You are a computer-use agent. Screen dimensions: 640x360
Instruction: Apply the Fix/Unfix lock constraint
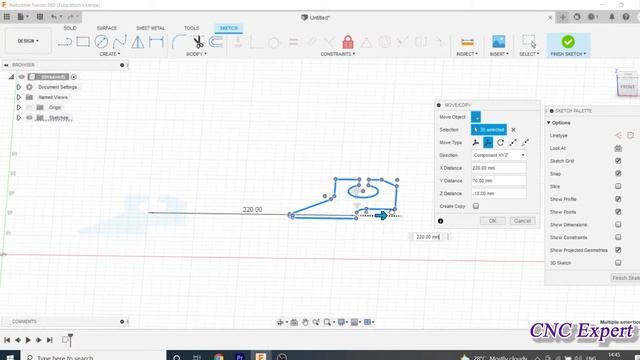(348, 42)
